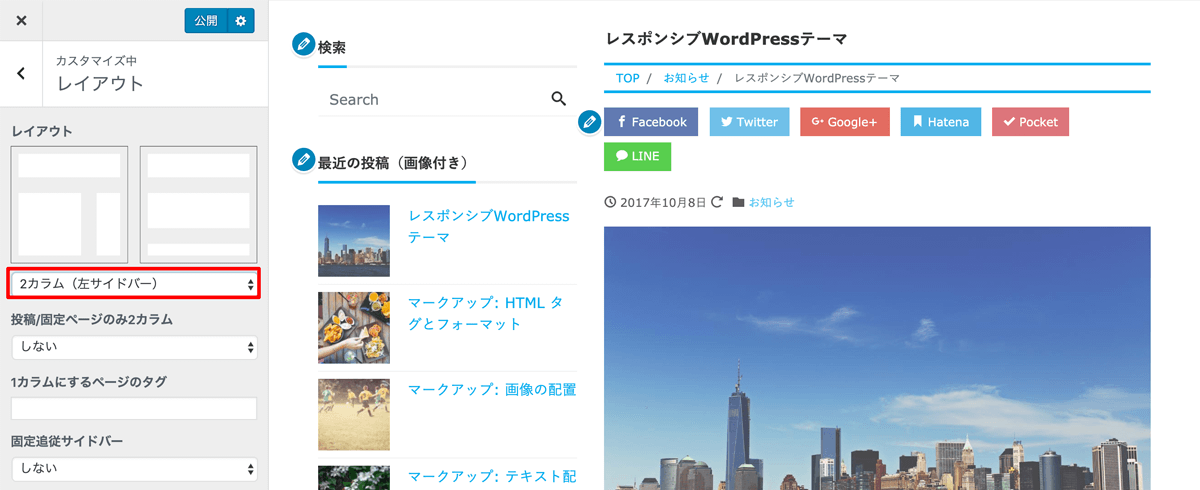Open TOP breadcrumb link
This screenshot has height=490, width=1200.
click(627, 78)
